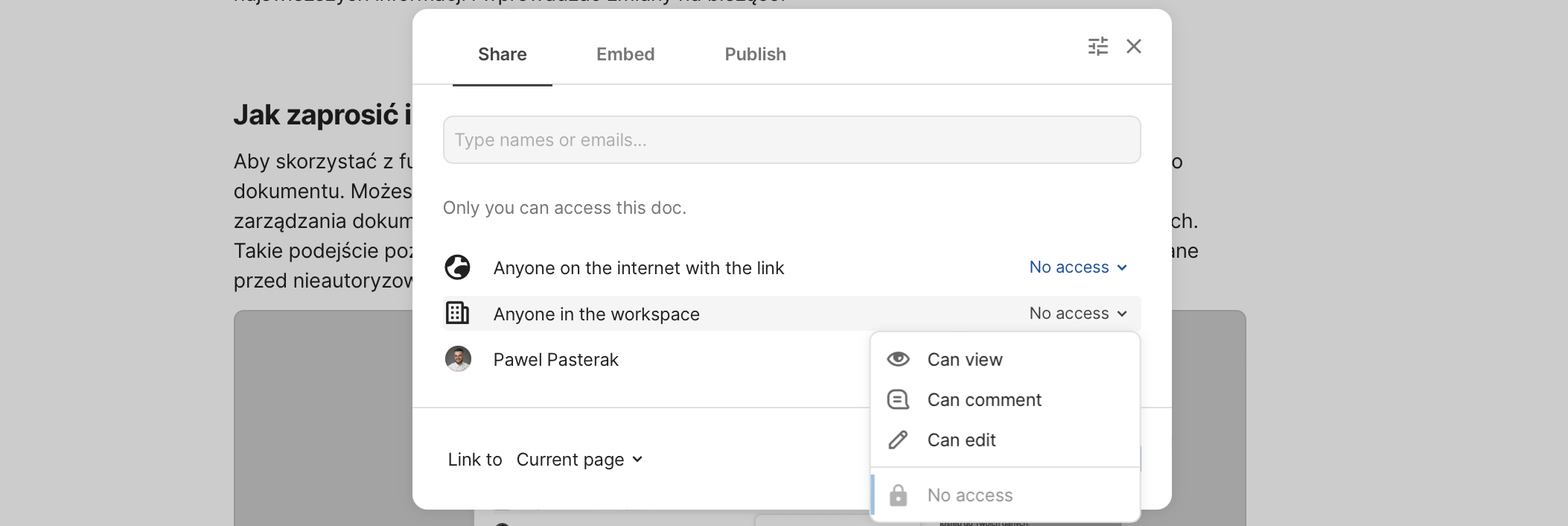
Task: Switch to the Embed tab
Action: pos(625,54)
